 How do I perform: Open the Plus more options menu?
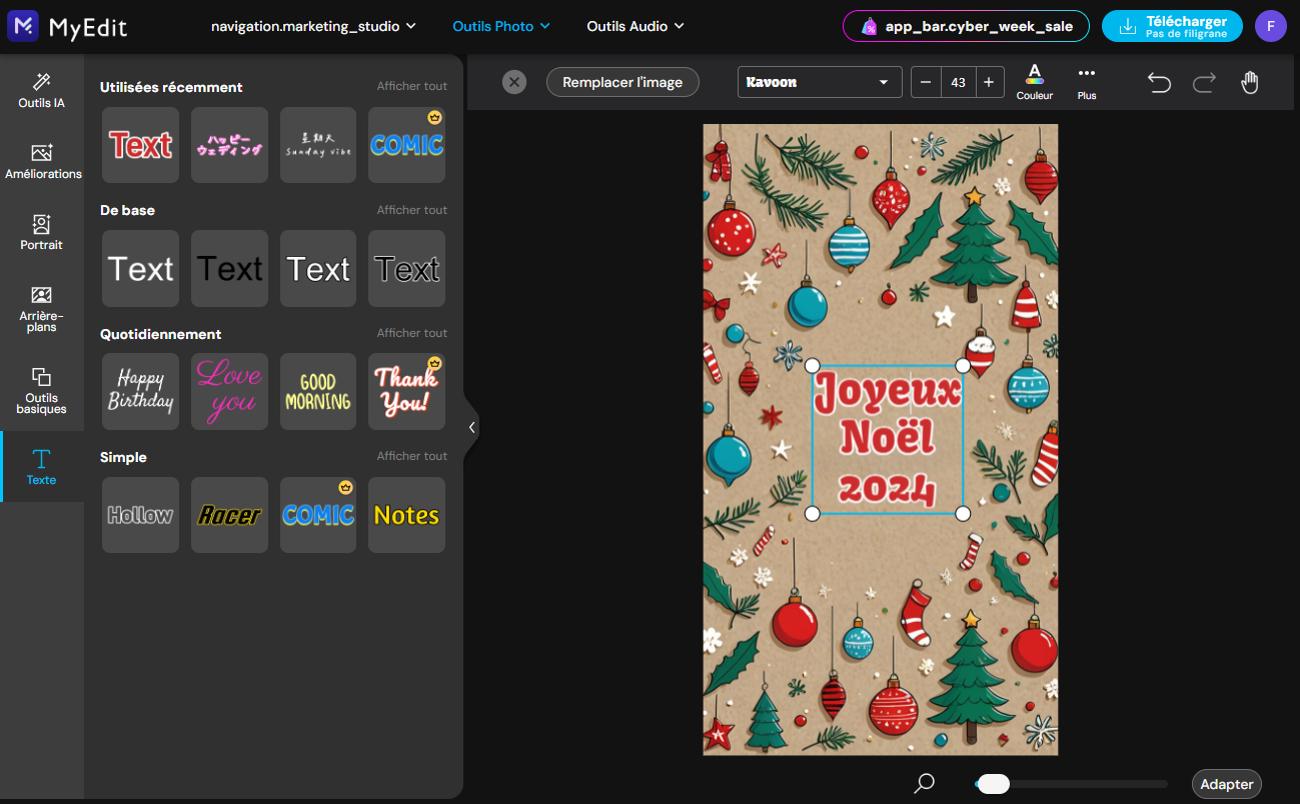click(1087, 82)
